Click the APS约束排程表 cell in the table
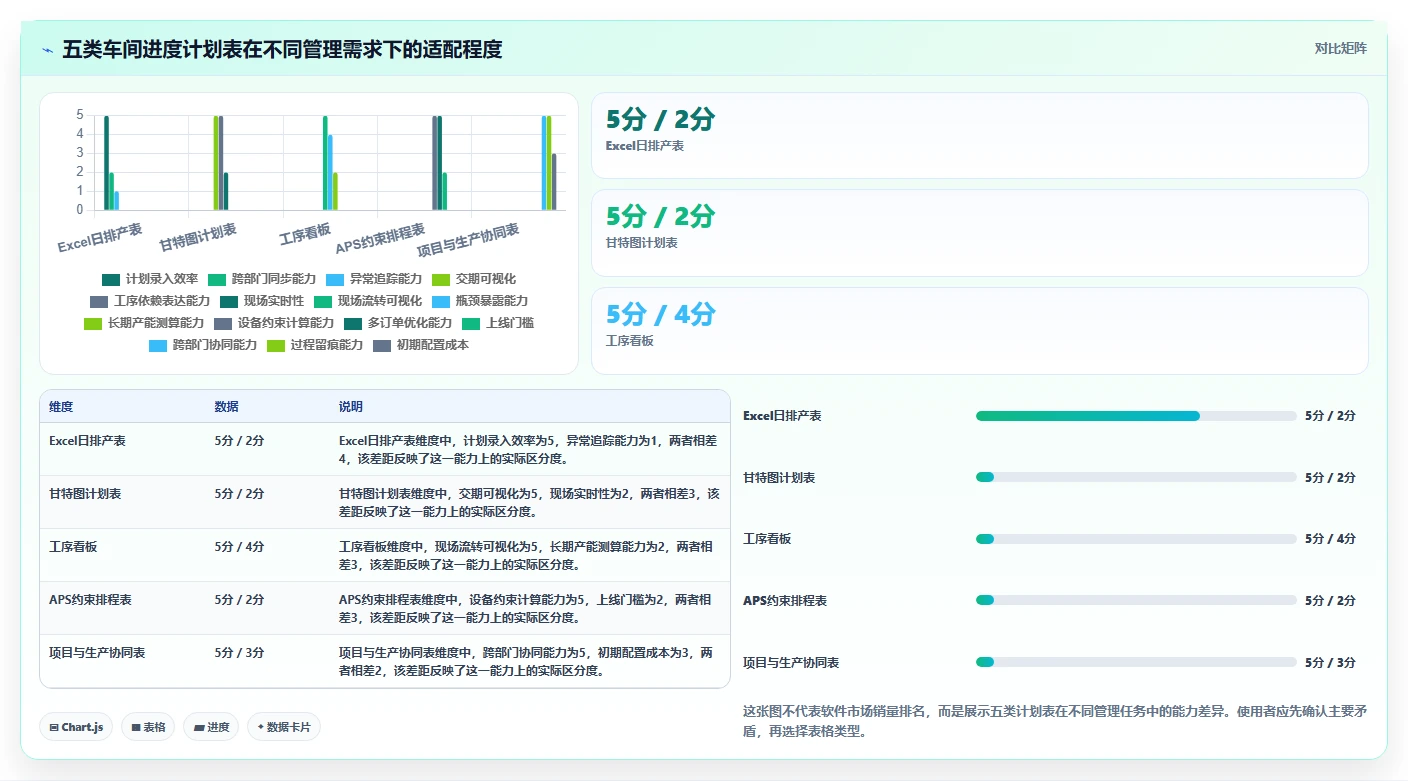The width and height of the screenshot is (1408, 781). (90, 600)
